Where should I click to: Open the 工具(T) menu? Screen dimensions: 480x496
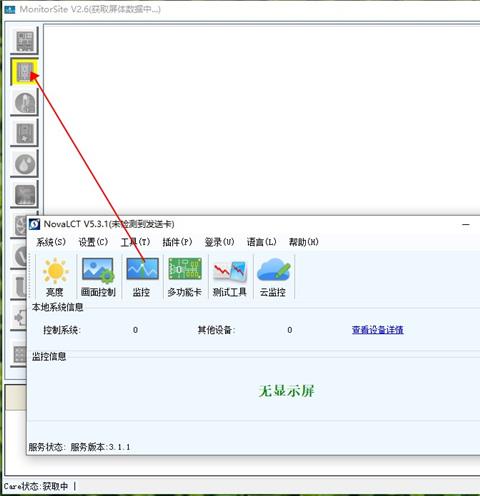pos(135,242)
